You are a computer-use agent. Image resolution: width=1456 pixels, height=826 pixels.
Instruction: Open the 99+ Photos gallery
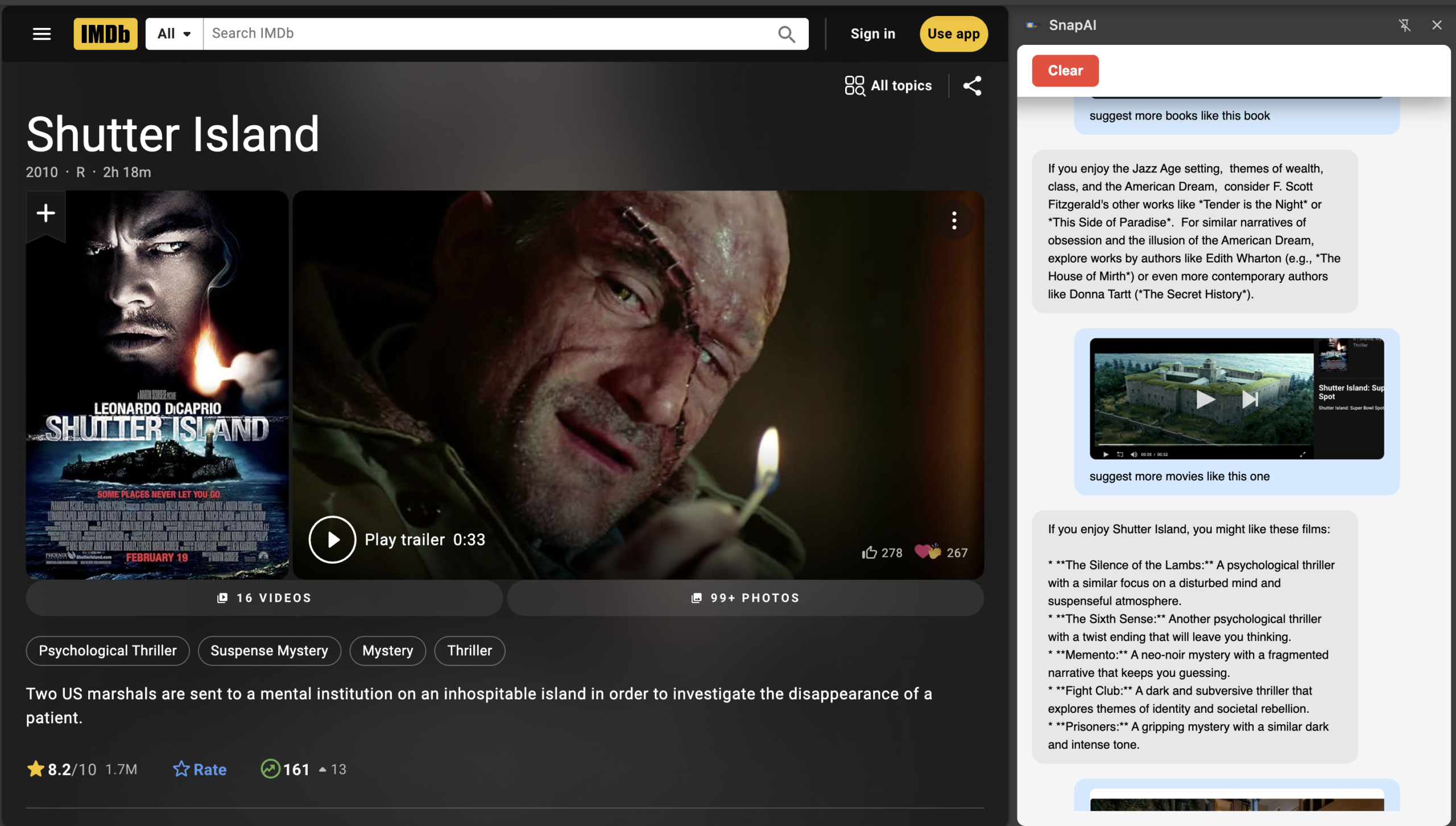pyautogui.click(x=745, y=598)
